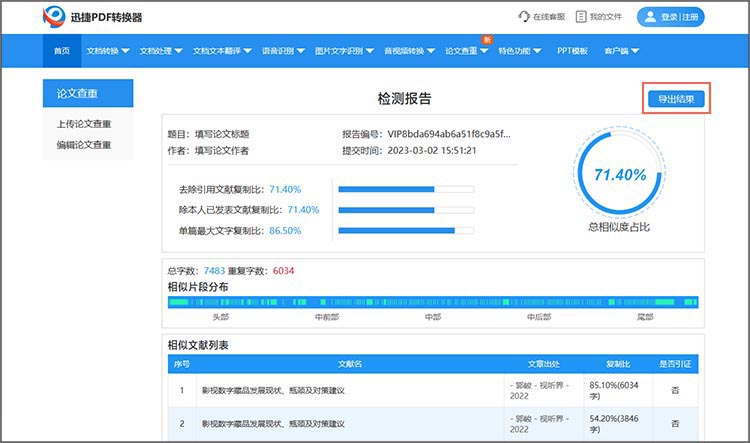Open the 首页 tab
The width and height of the screenshot is (750, 443).
pos(62,51)
